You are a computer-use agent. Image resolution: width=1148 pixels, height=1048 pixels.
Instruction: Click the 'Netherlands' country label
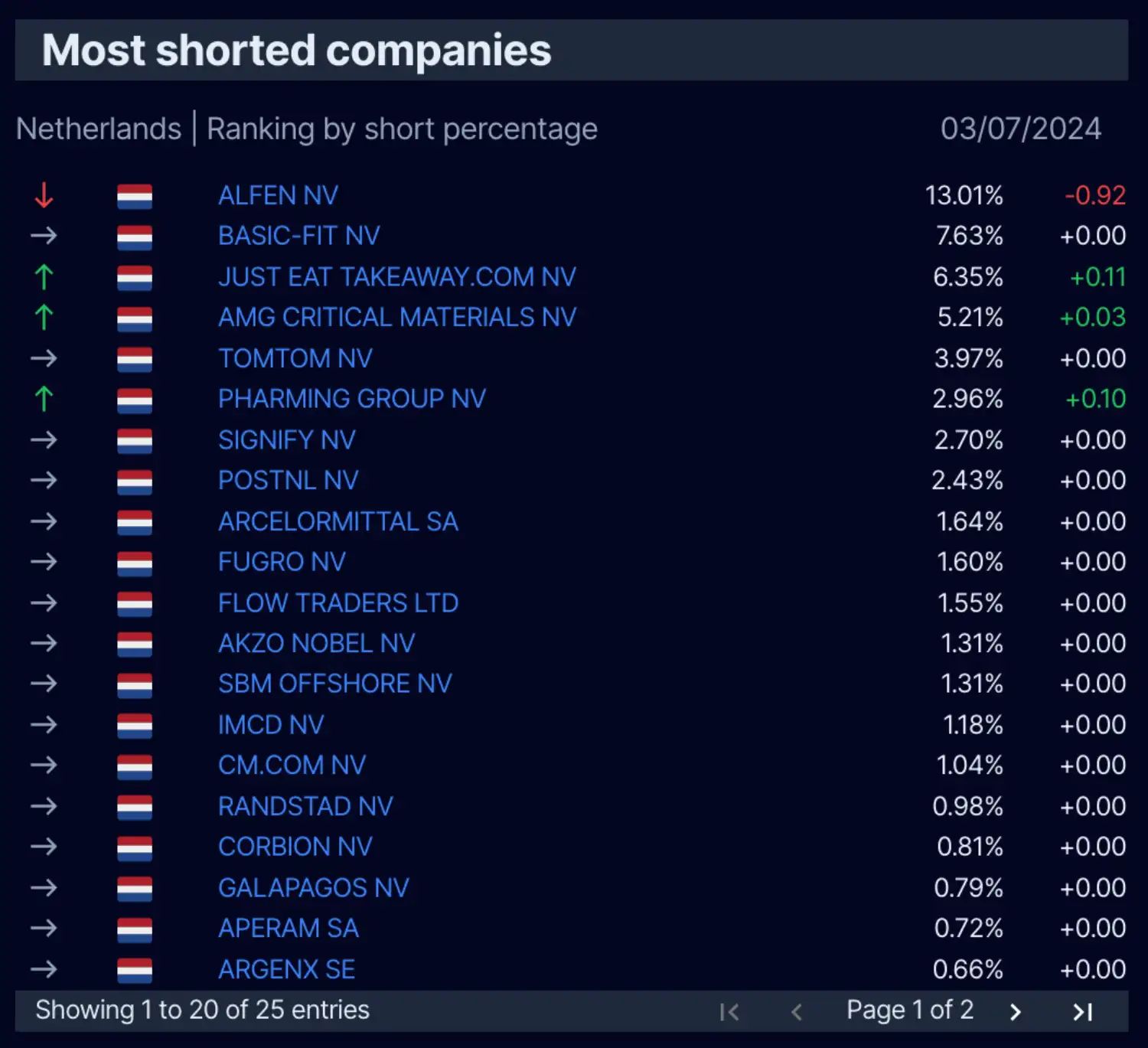click(x=99, y=129)
